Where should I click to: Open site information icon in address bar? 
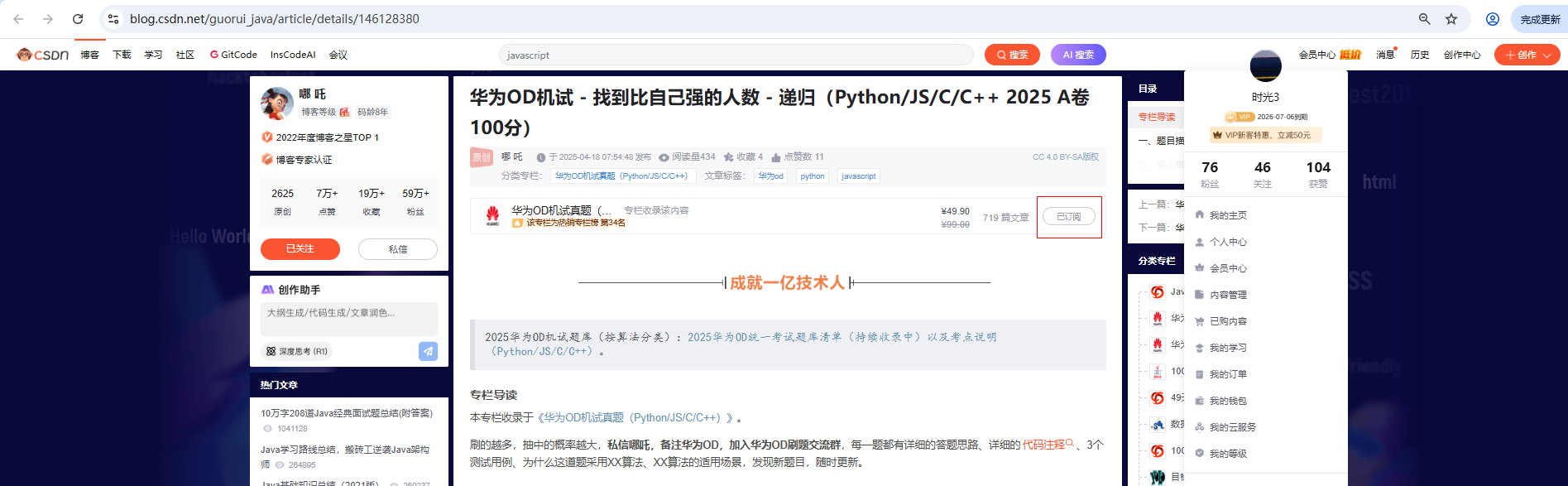(x=113, y=18)
